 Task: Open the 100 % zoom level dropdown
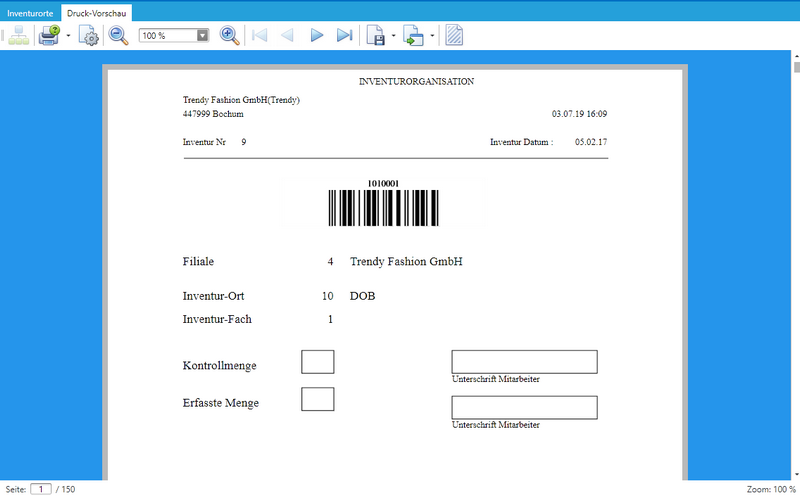tap(203, 35)
